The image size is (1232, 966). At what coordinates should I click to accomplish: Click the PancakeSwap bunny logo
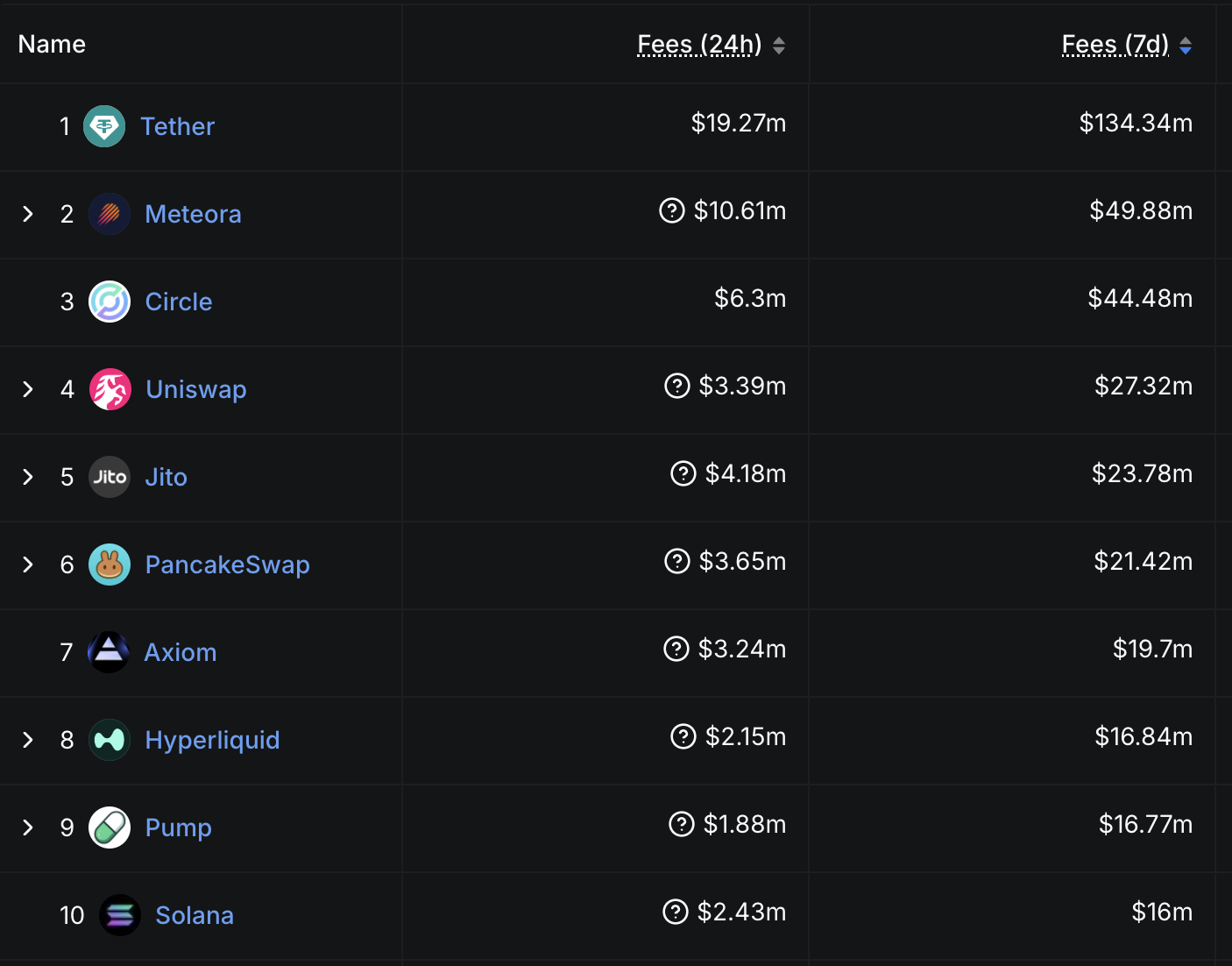tap(109, 565)
